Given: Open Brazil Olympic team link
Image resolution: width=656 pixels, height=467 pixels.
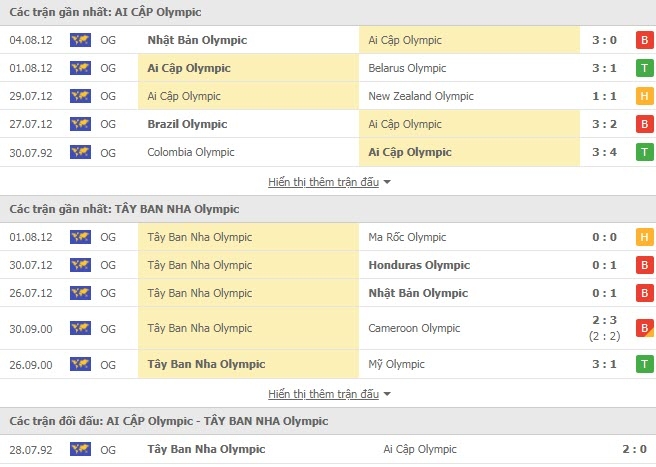Looking at the screenshot, I should tap(187, 124).
